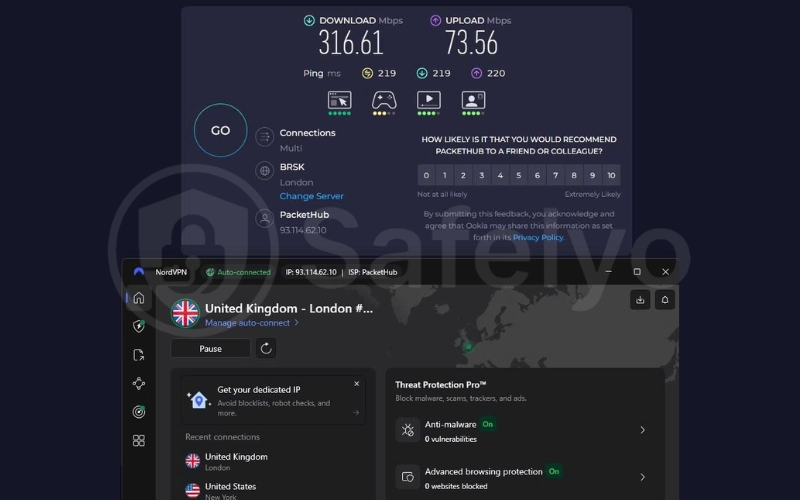This screenshot has height=500, width=800.
Task: Click the IP: 93.114.62.10 title text
Action: pos(311,272)
